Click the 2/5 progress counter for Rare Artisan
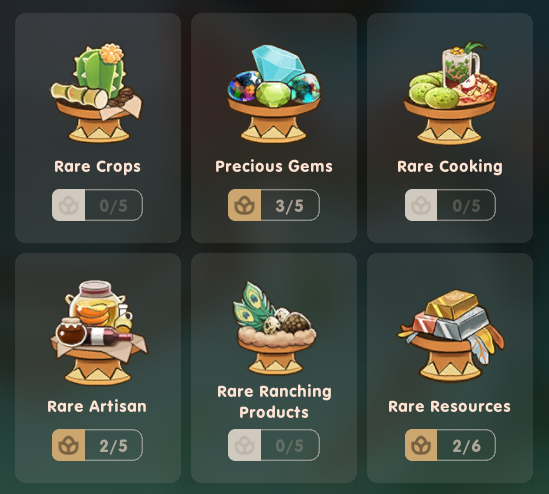The width and height of the screenshot is (549, 494). coord(113,446)
